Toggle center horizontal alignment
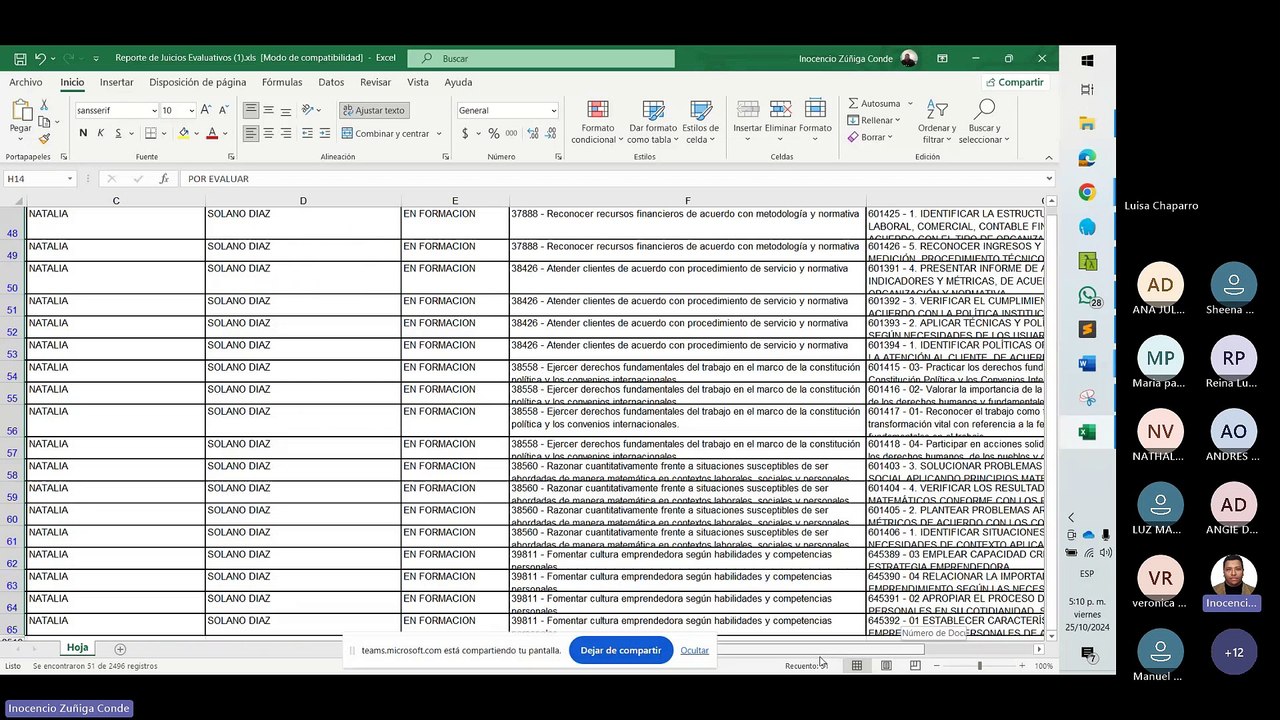Viewport: 1280px width, 720px height. (x=268, y=133)
